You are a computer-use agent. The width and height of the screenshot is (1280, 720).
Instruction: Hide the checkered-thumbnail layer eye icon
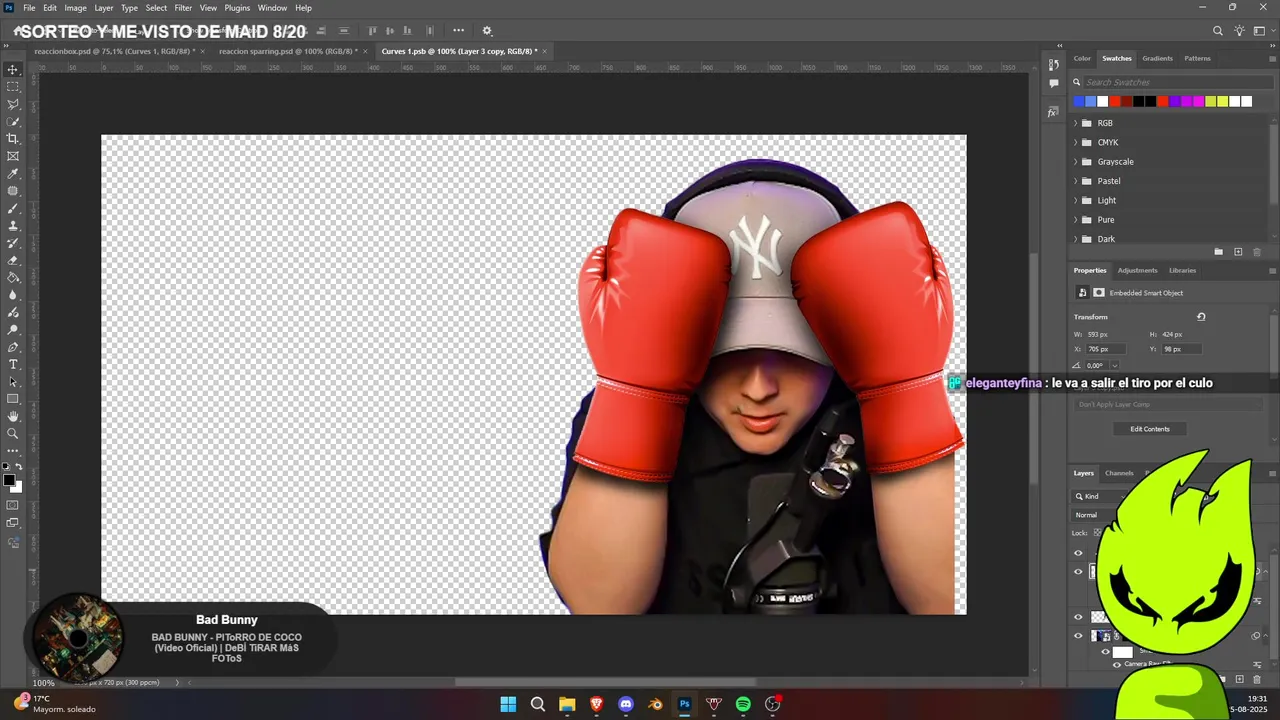coord(1078,617)
